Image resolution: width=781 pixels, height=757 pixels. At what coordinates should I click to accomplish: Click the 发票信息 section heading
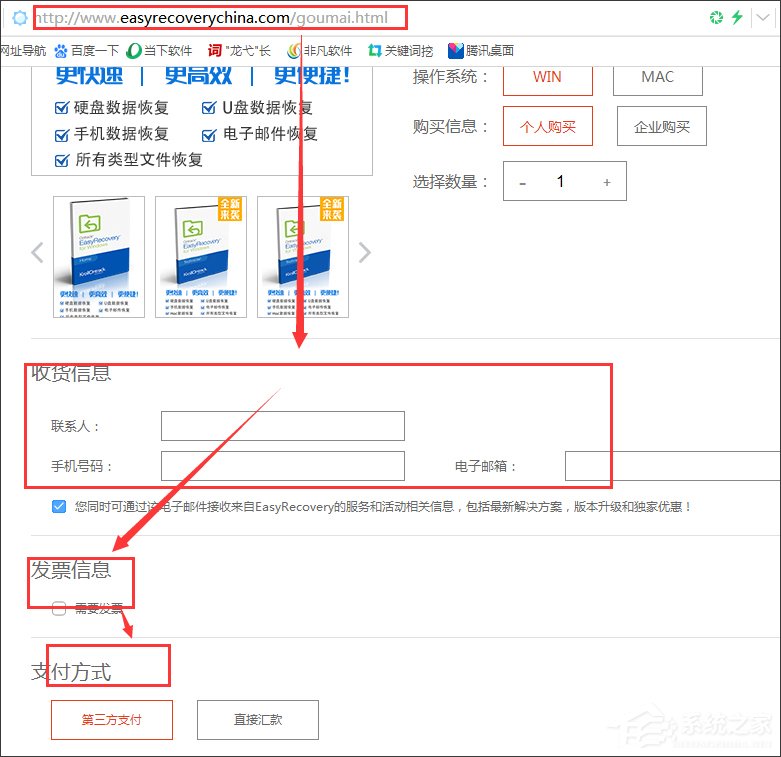click(x=71, y=570)
